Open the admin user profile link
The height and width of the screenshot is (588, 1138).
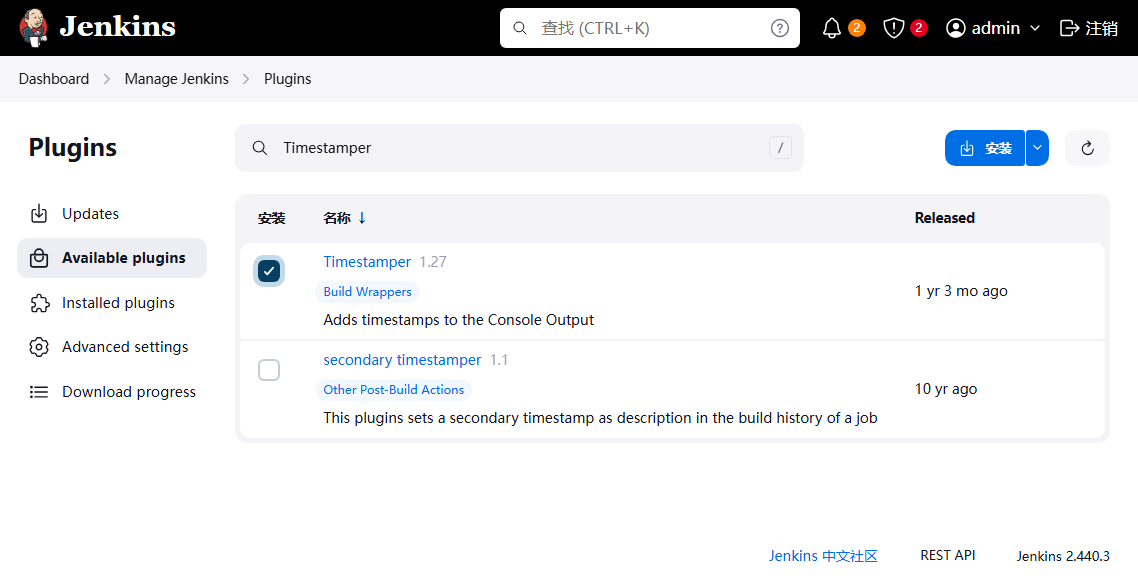[983, 28]
